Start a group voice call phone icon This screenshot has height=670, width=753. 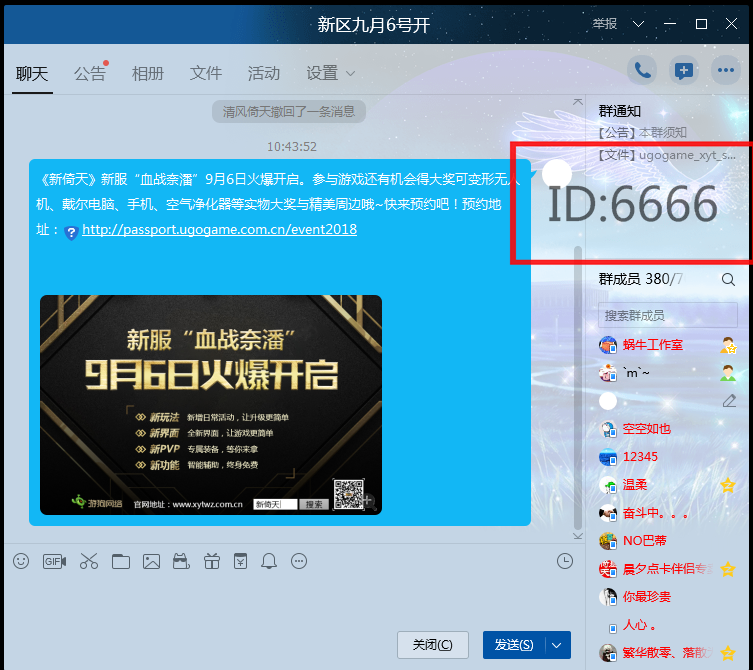click(x=642, y=71)
